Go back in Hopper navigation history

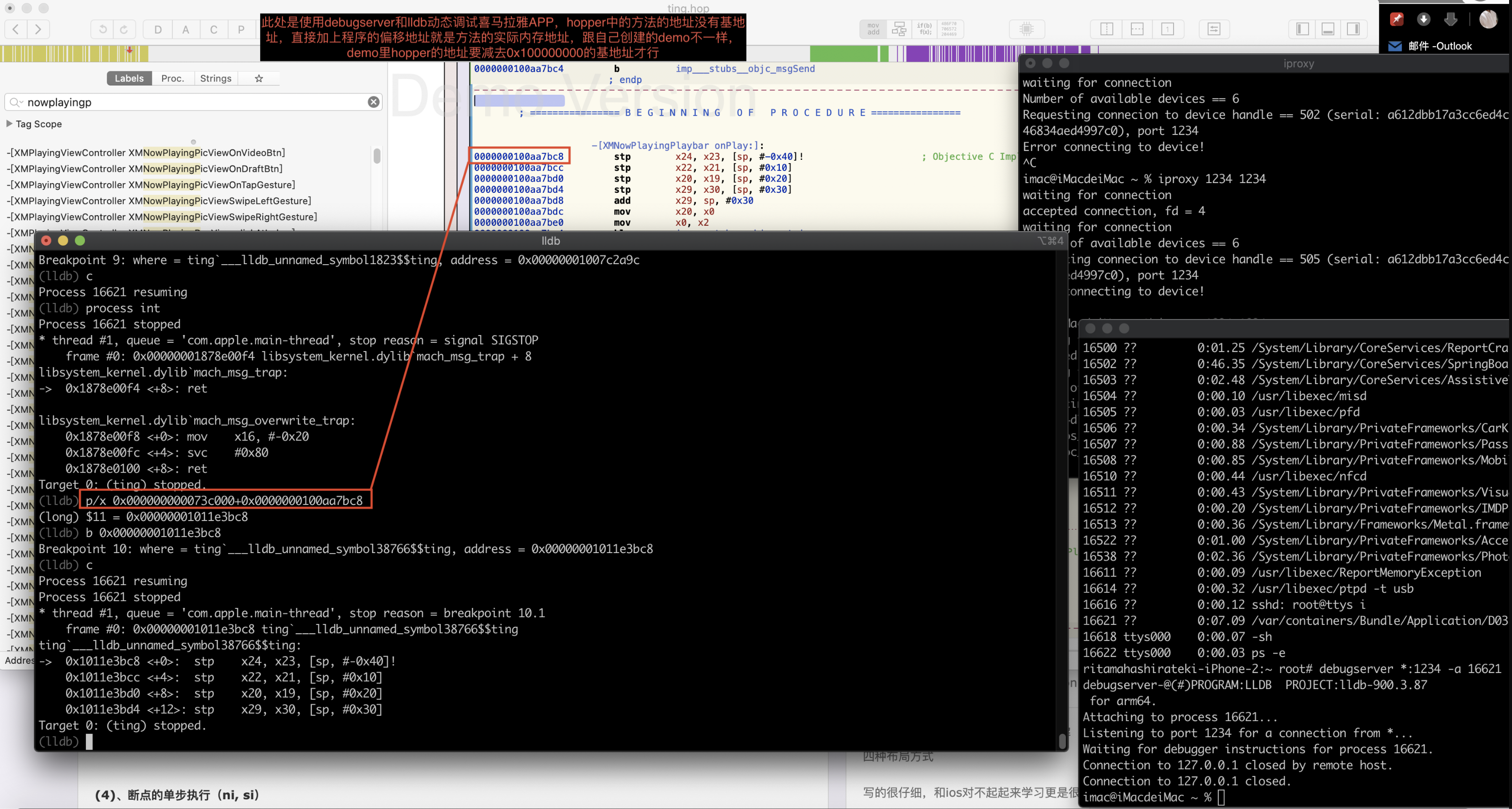[16, 29]
